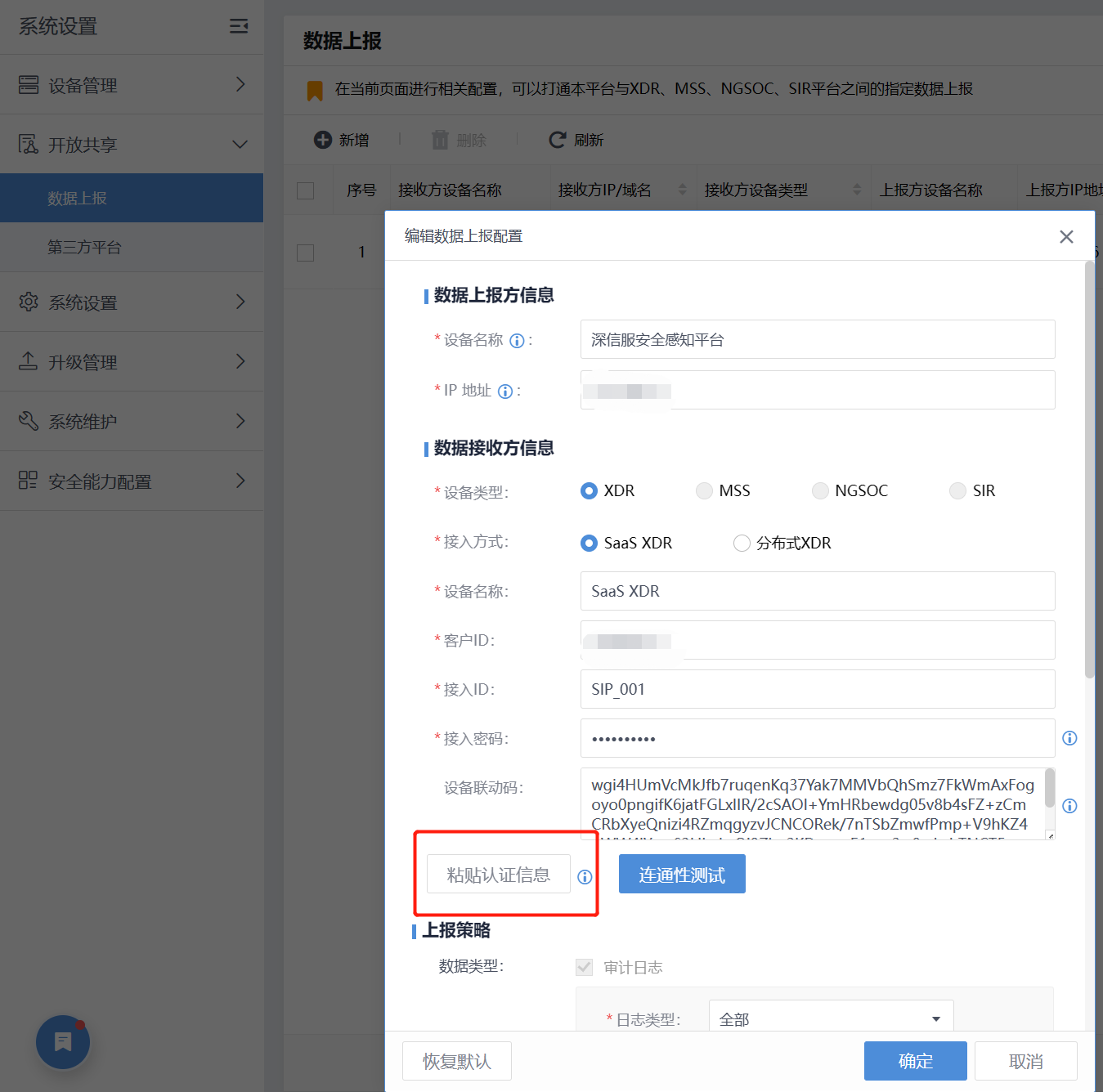Select the 分布式XDR access method
Screen dimensions: 1103x1092
click(x=742, y=543)
